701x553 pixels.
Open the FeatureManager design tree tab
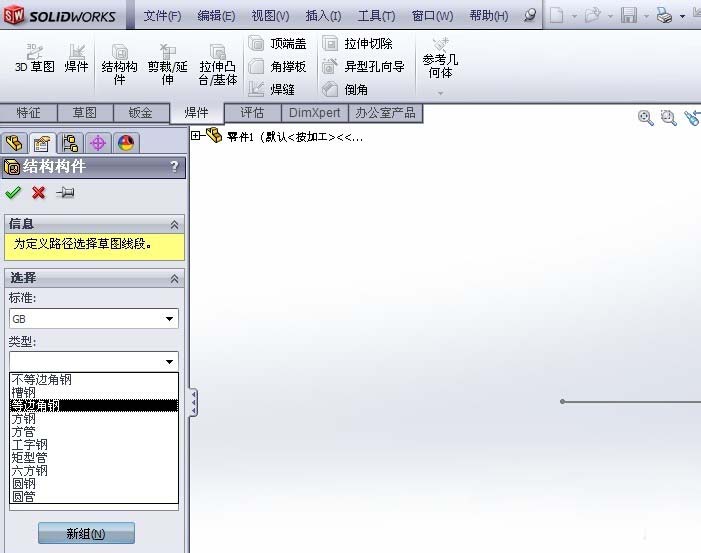(14, 144)
